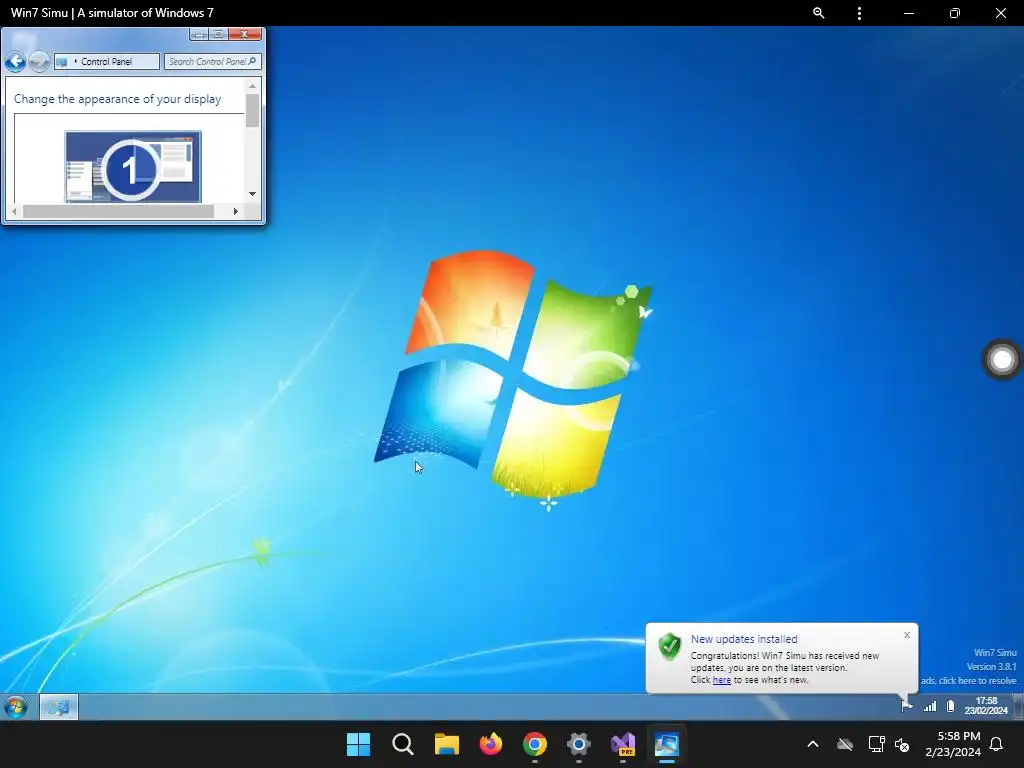Open the three-dot menu in title bar

[x=859, y=13]
